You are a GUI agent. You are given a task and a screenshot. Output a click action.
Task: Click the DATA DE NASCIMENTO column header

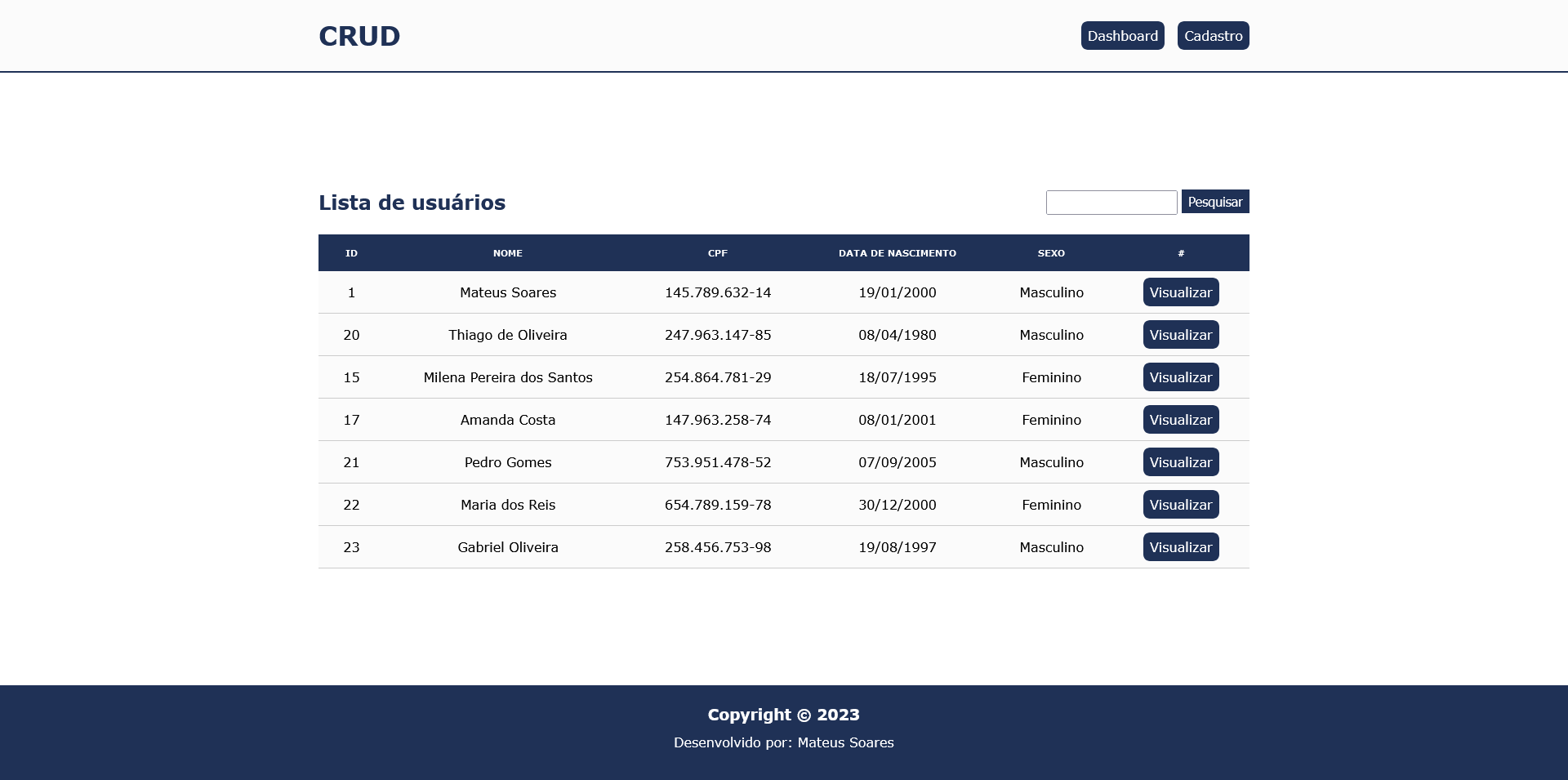pos(898,253)
